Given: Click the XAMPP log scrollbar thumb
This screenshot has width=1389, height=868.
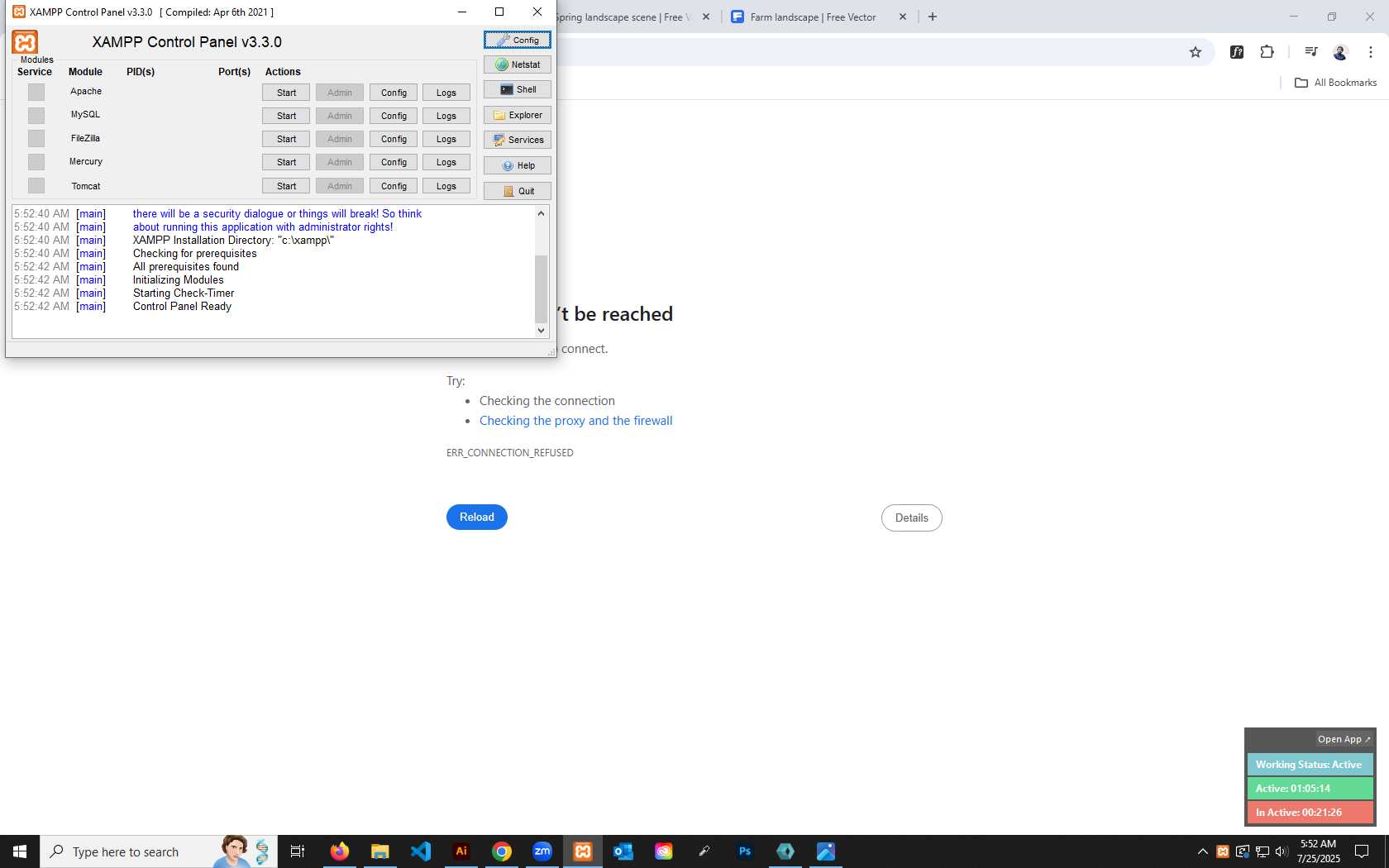Looking at the screenshot, I should [542, 289].
